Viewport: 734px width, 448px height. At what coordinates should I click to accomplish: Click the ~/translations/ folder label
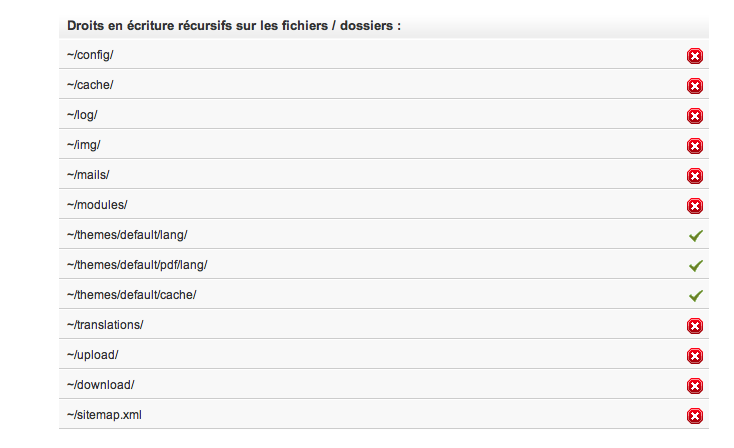[x=105, y=324]
